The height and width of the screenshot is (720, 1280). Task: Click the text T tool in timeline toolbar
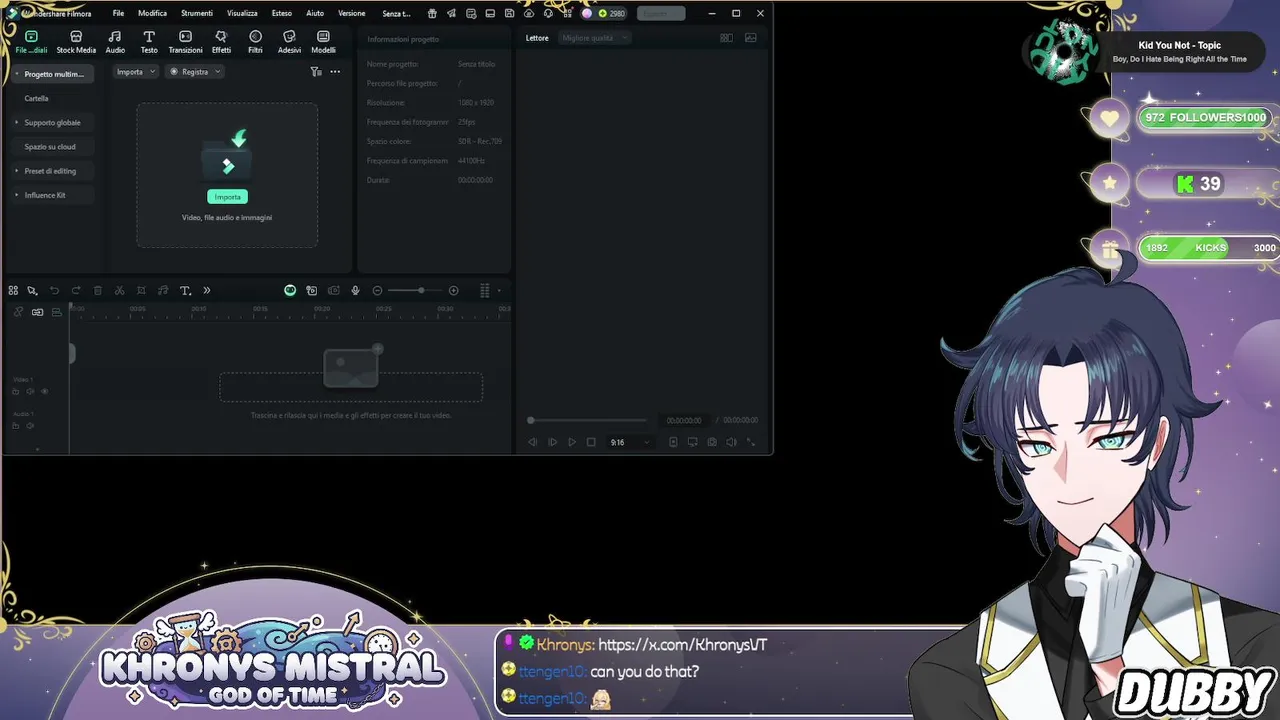[185, 290]
